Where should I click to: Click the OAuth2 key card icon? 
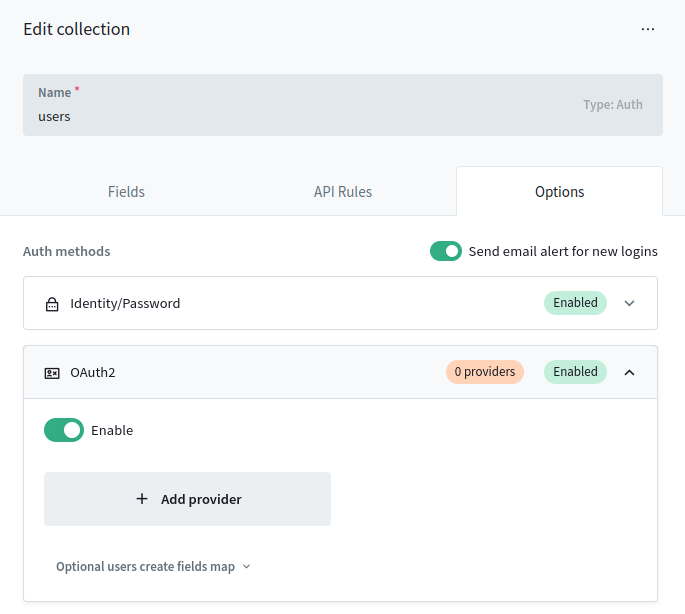(52, 373)
